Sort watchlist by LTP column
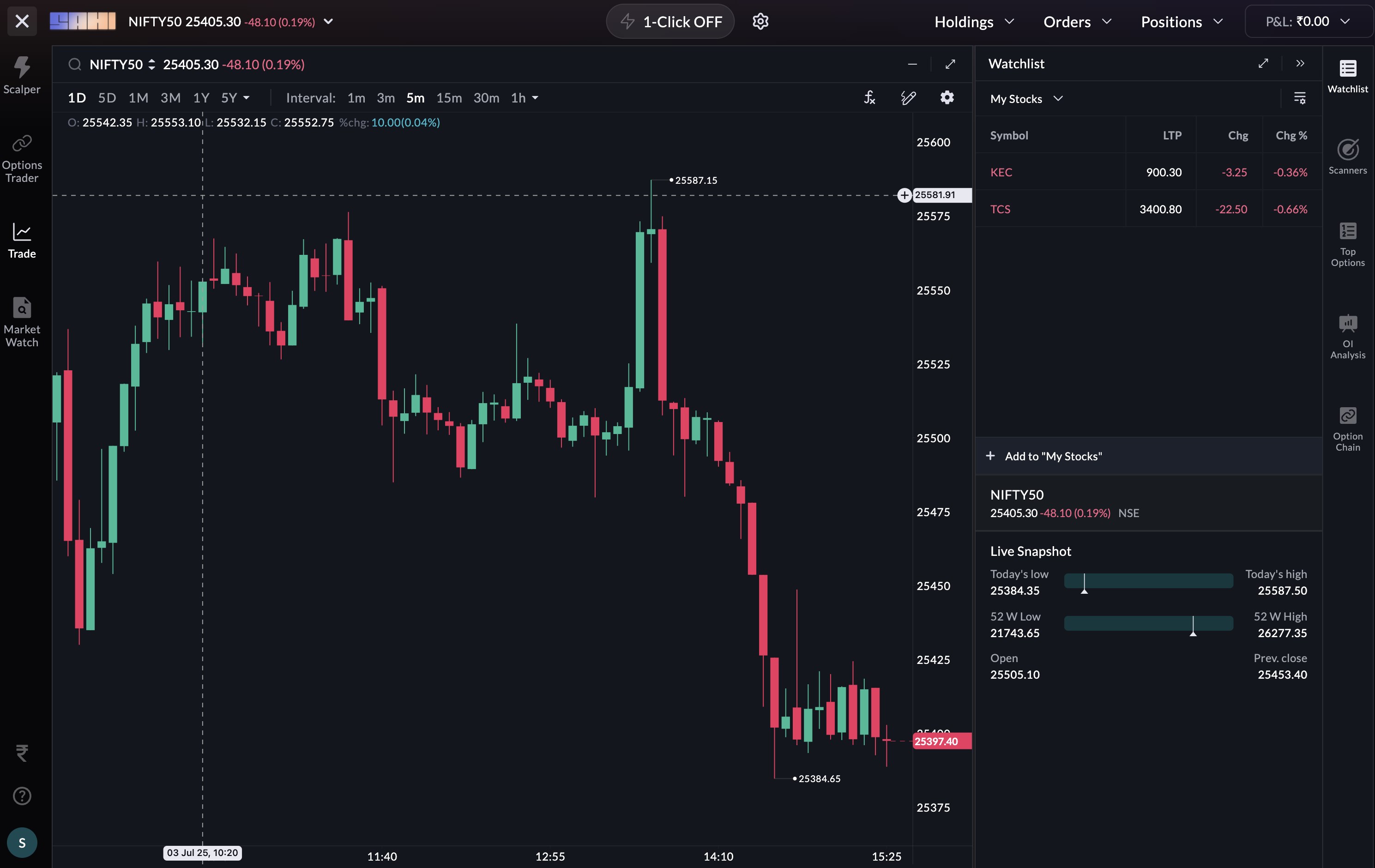The height and width of the screenshot is (868, 1375). (x=1172, y=135)
